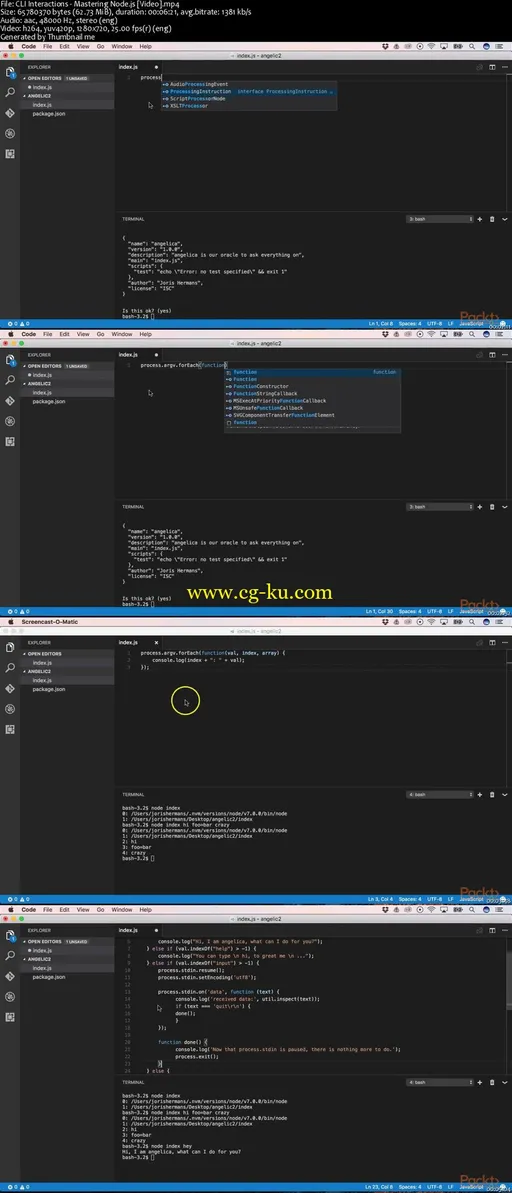Open the Screencast-O-Matic menu in the menu bar
The width and height of the screenshot is (512, 1193).
coord(50,622)
